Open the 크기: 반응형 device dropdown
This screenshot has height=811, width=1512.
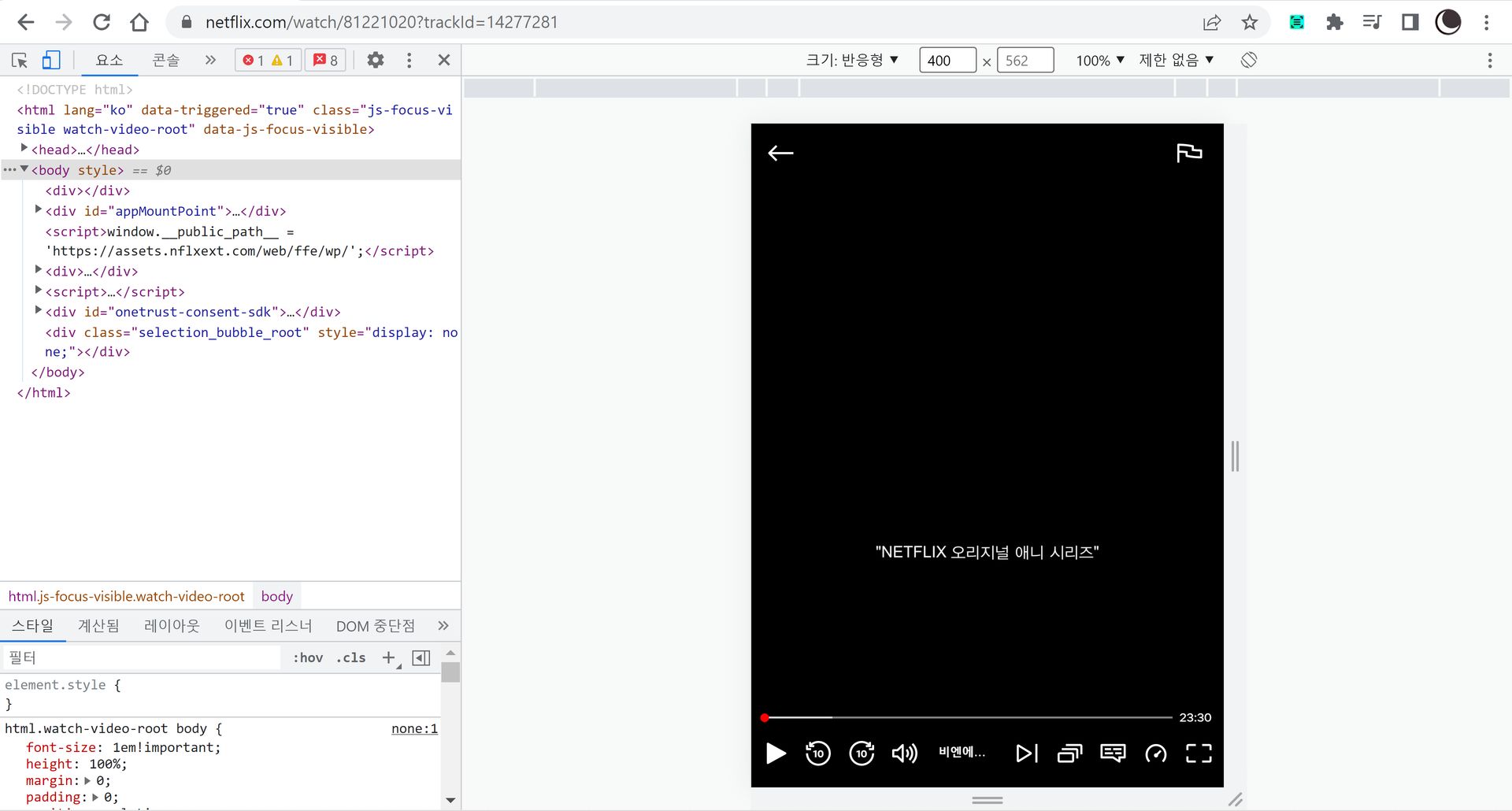pos(852,60)
